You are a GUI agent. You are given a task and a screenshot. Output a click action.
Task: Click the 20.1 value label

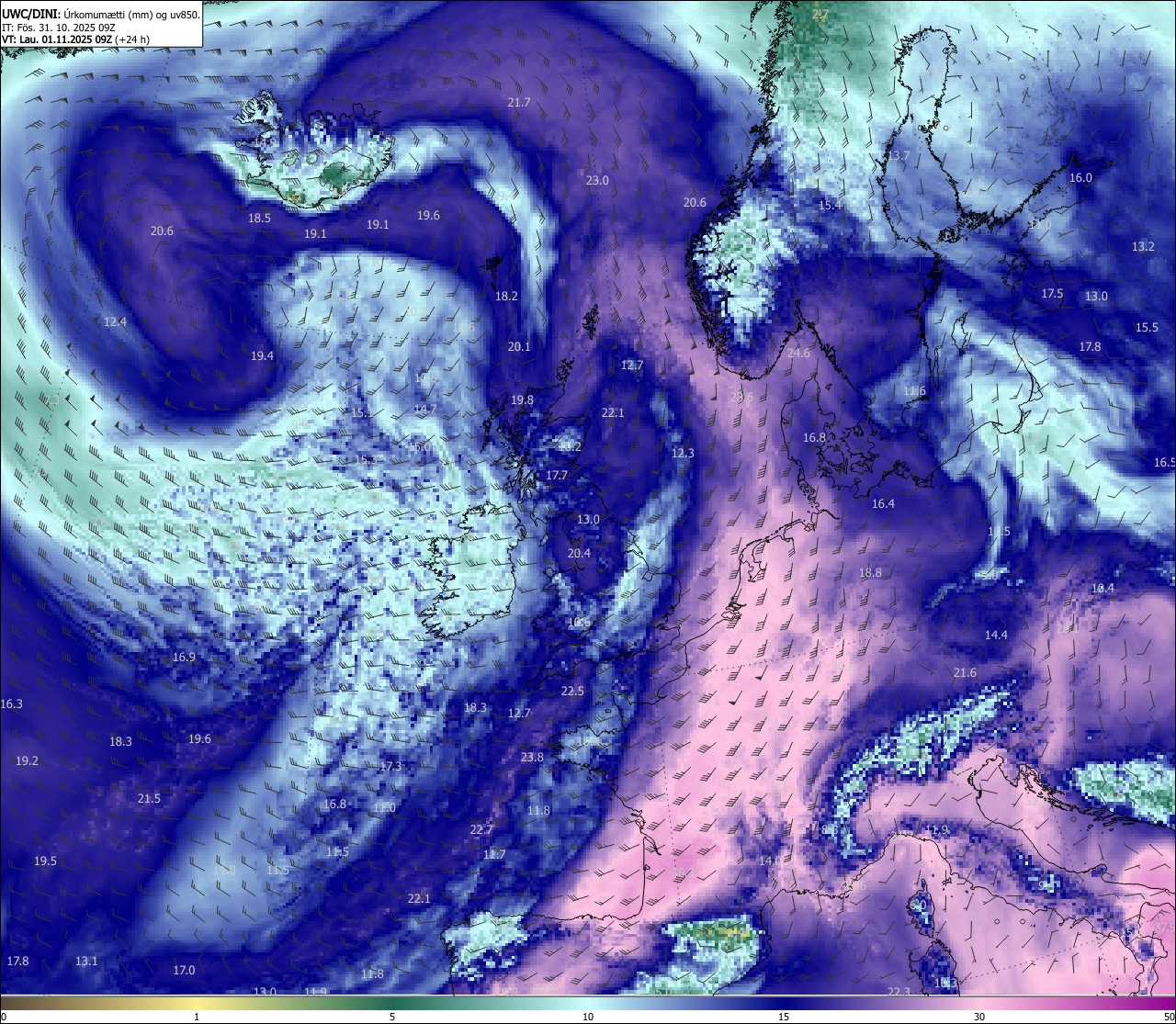coord(519,346)
